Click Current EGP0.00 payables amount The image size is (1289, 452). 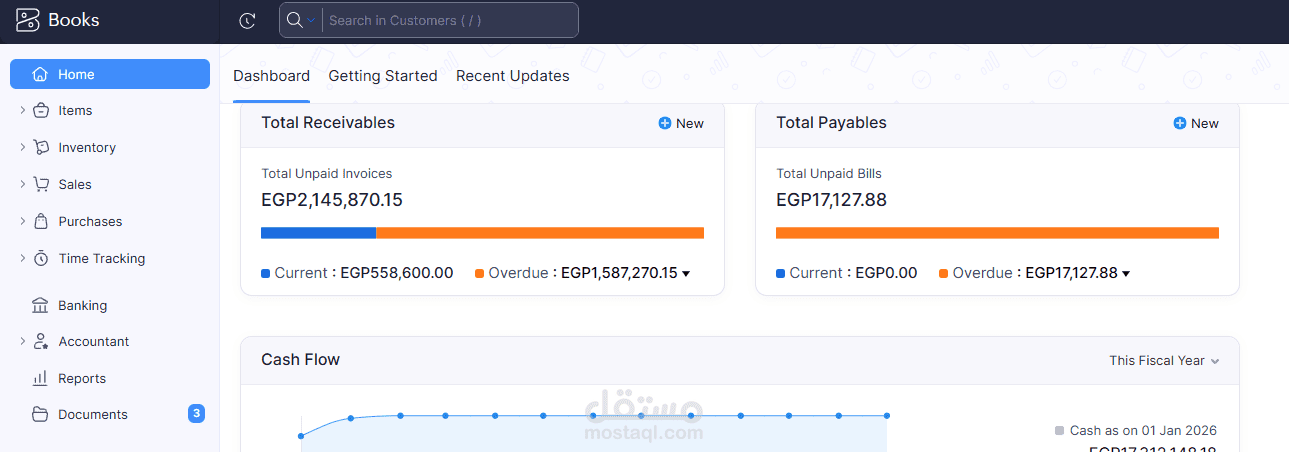tap(886, 273)
